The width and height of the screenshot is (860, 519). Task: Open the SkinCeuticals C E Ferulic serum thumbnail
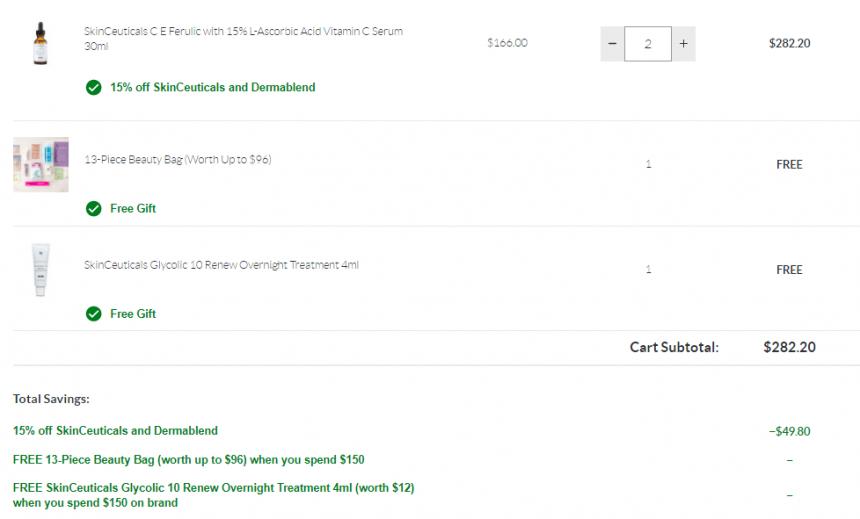click(x=41, y=43)
